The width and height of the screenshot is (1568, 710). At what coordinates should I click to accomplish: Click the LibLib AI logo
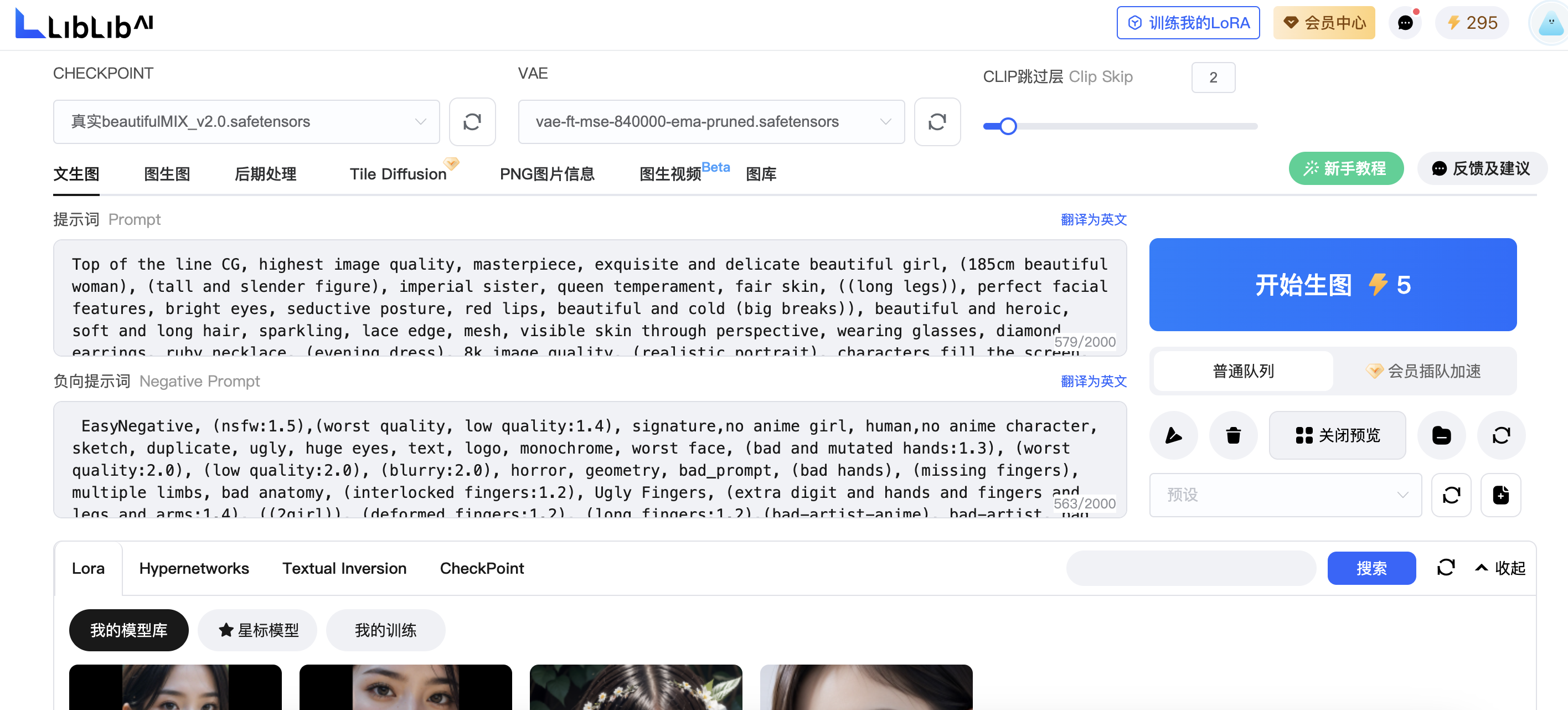84,24
